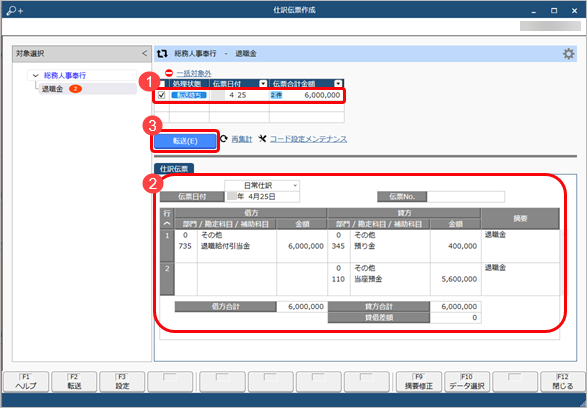Click the 400,000 credit amount
The height and width of the screenshot is (408, 587).
click(462, 246)
